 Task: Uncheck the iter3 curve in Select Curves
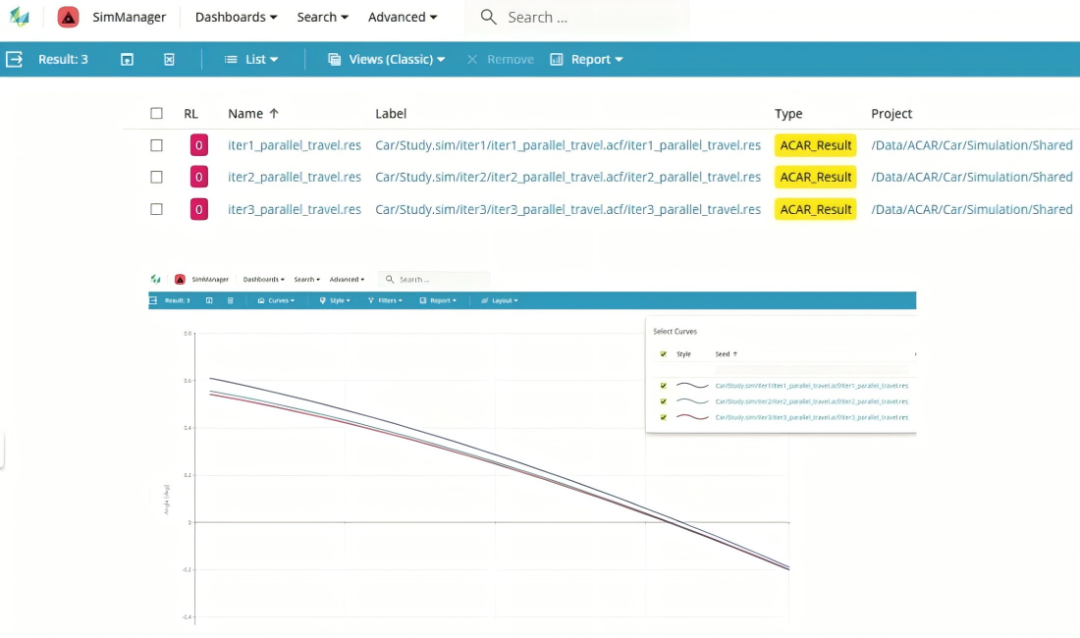coord(663,418)
